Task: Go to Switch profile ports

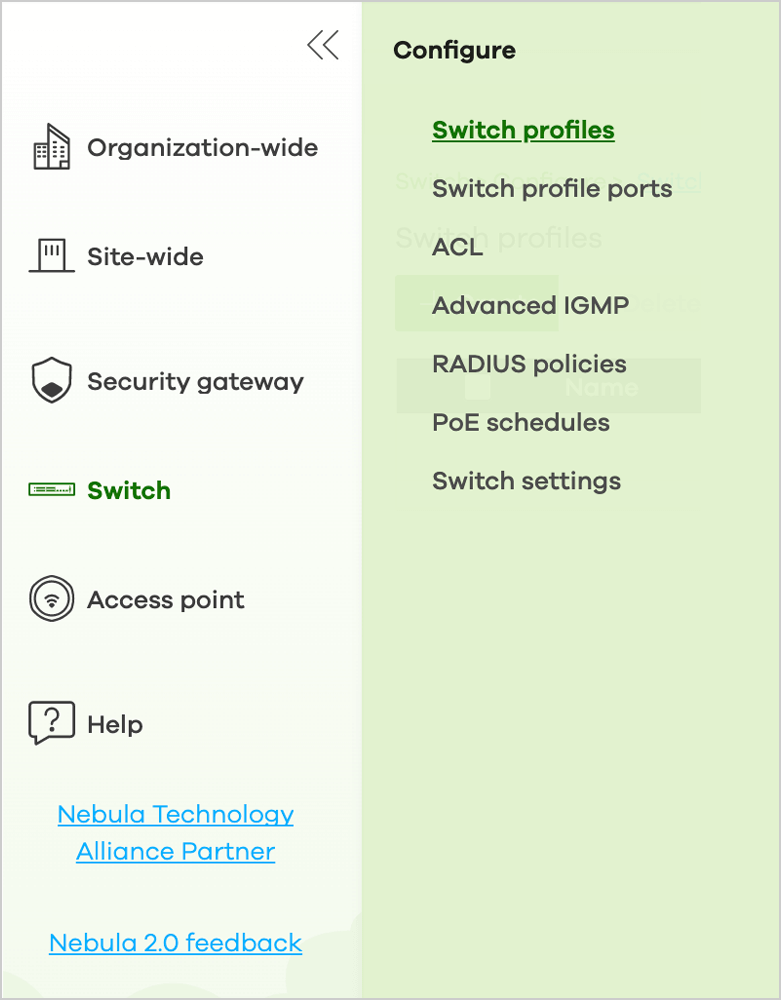Action: 552,189
